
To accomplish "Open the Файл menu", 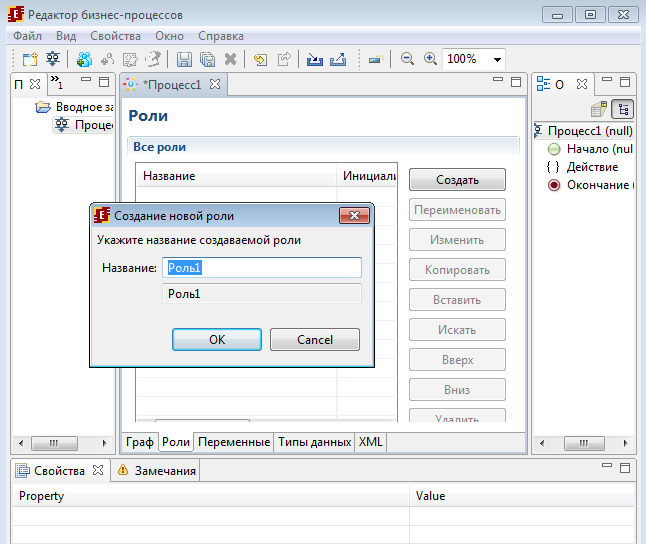I will pyautogui.click(x=27, y=36).
